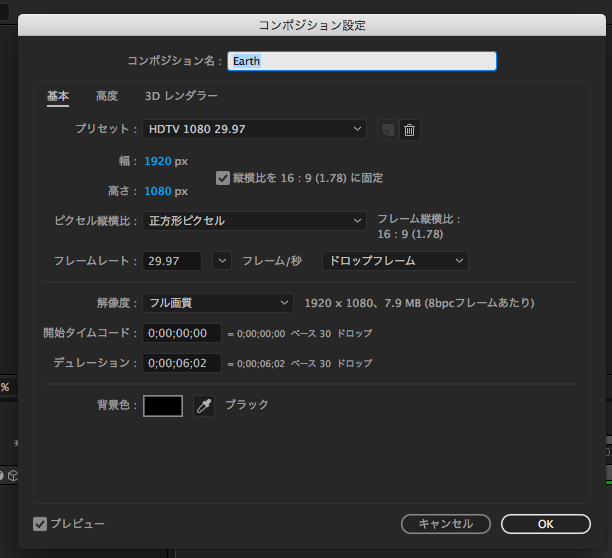Click the コンポジション設定 dialog title

tap(312, 25)
